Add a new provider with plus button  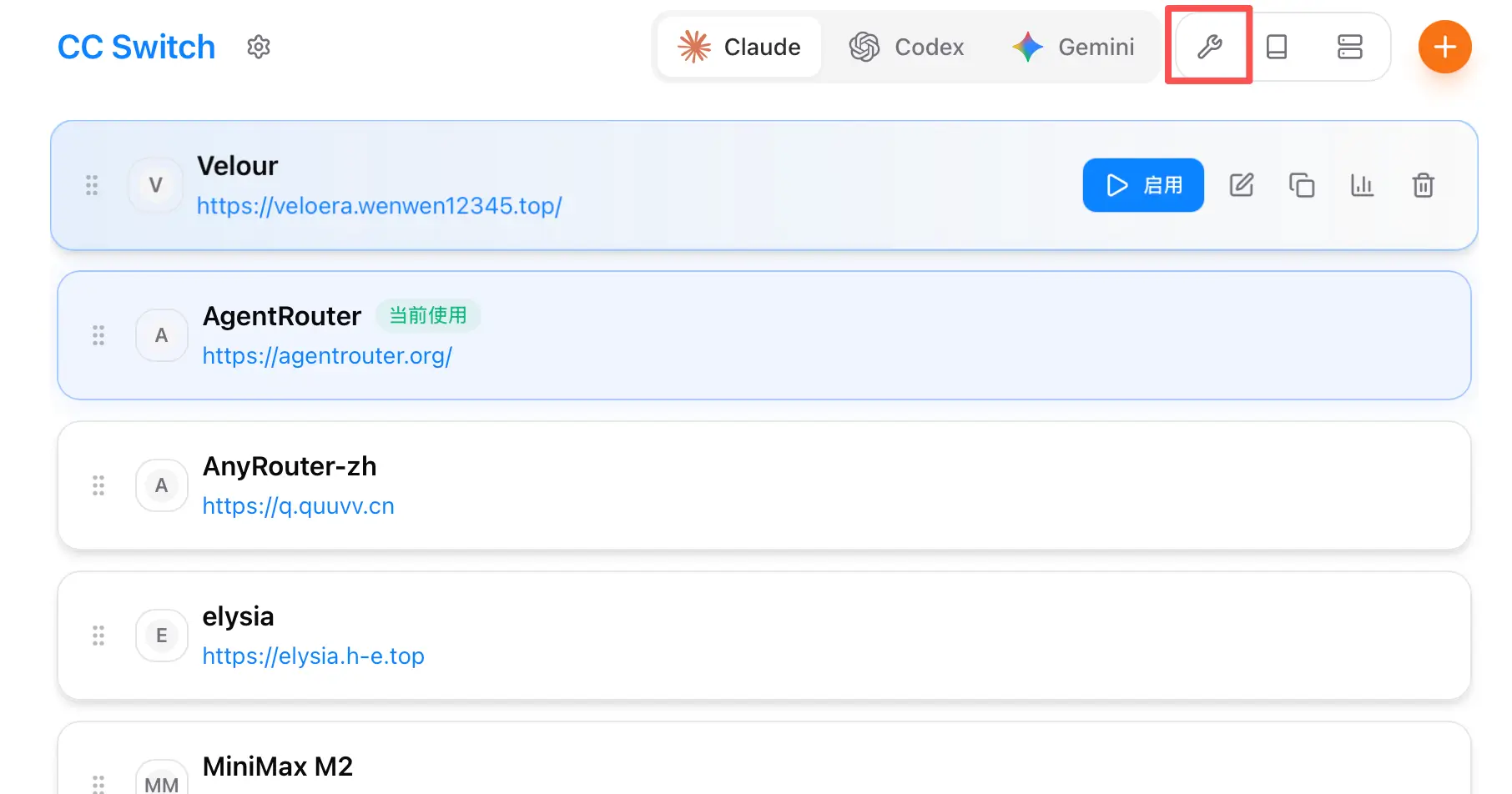[1444, 47]
